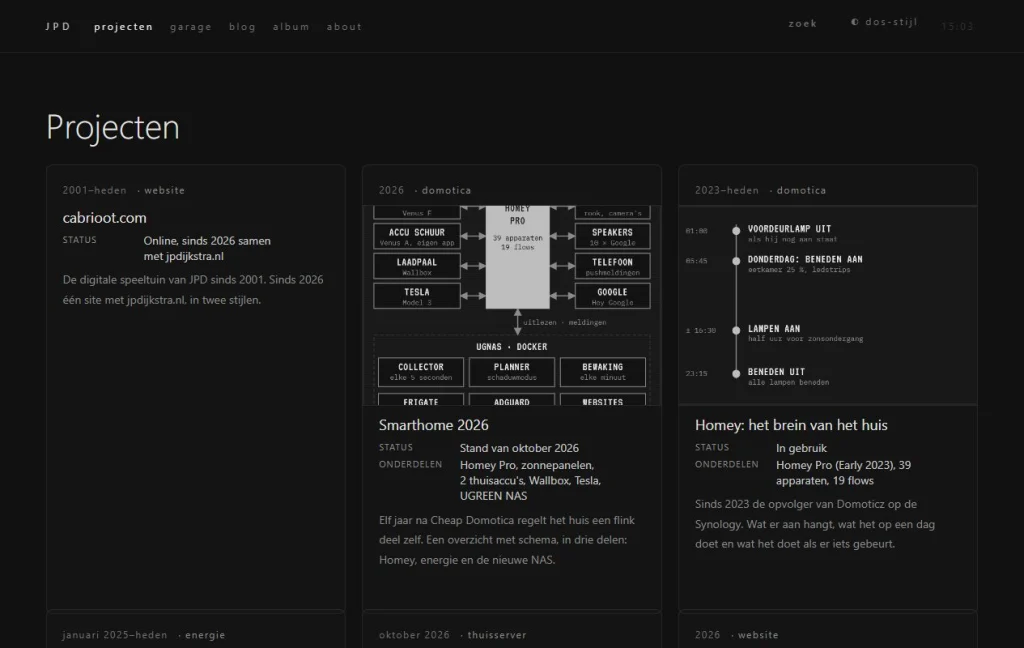The height and width of the screenshot is (648, 1024).
Task: Click the 'januari 2025–heden' date label
Action: click(x=115, y=635)
